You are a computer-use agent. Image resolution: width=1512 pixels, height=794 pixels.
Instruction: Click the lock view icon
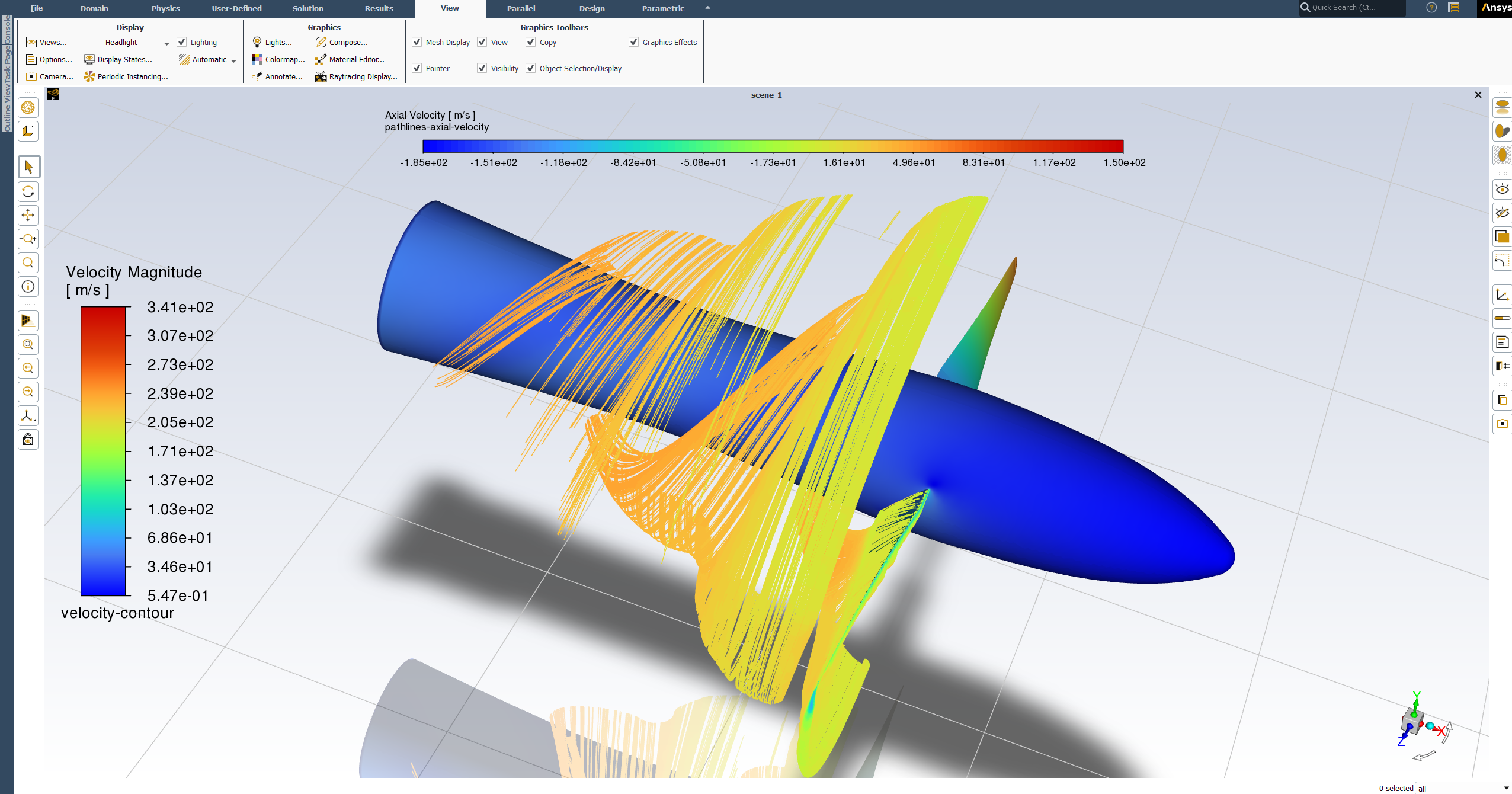(x=28, y=440)
